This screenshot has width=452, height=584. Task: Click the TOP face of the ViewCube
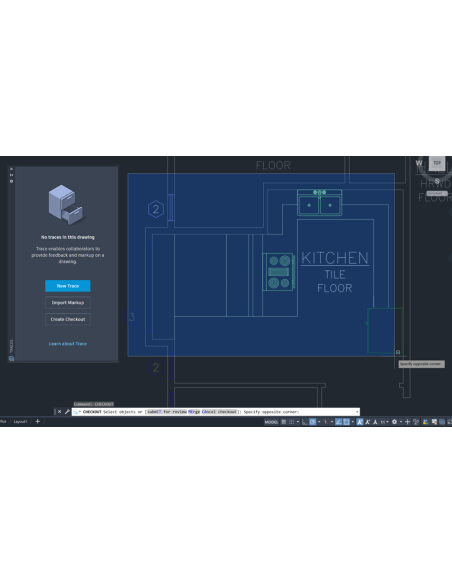pyautogui.click(x=437, y=163)
